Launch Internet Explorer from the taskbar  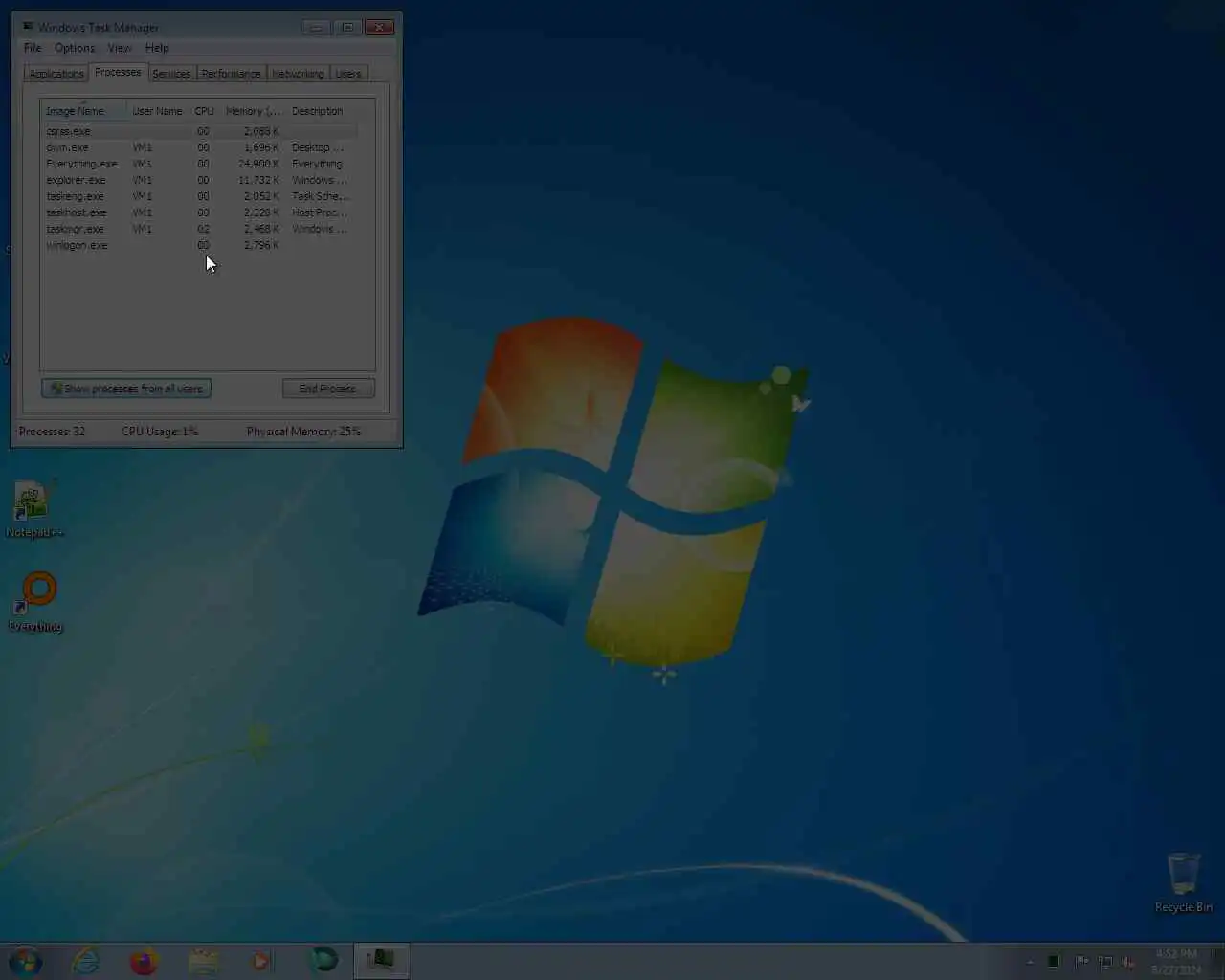pos(86,961)
